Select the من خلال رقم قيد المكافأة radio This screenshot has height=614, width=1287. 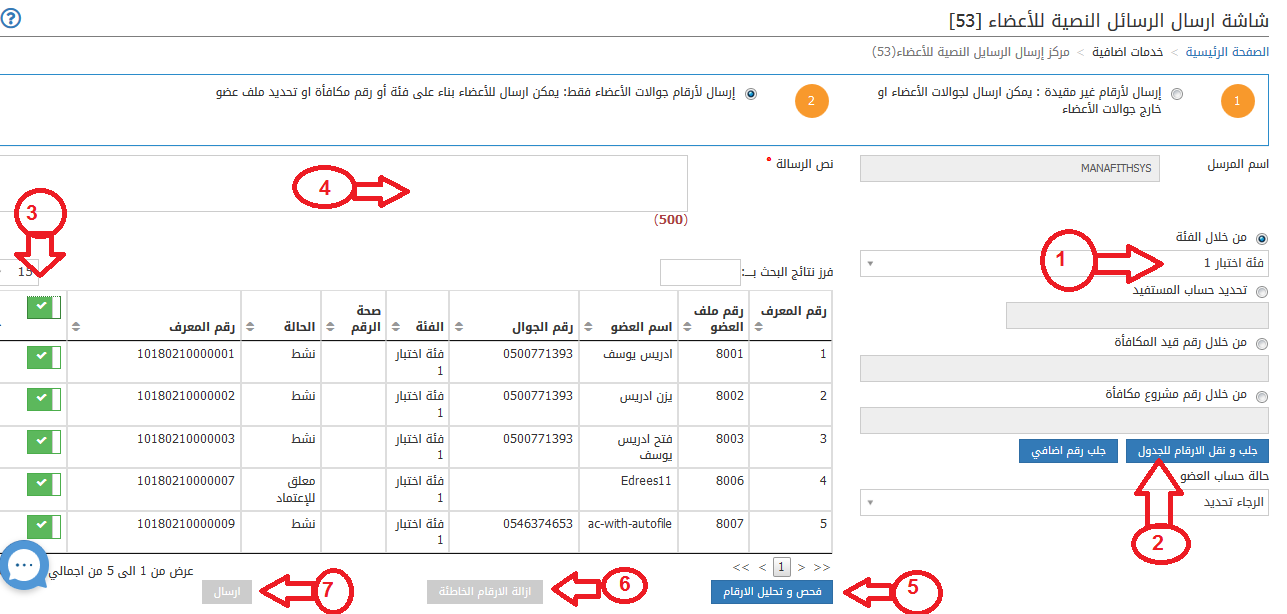click(x=1261, y=343)
